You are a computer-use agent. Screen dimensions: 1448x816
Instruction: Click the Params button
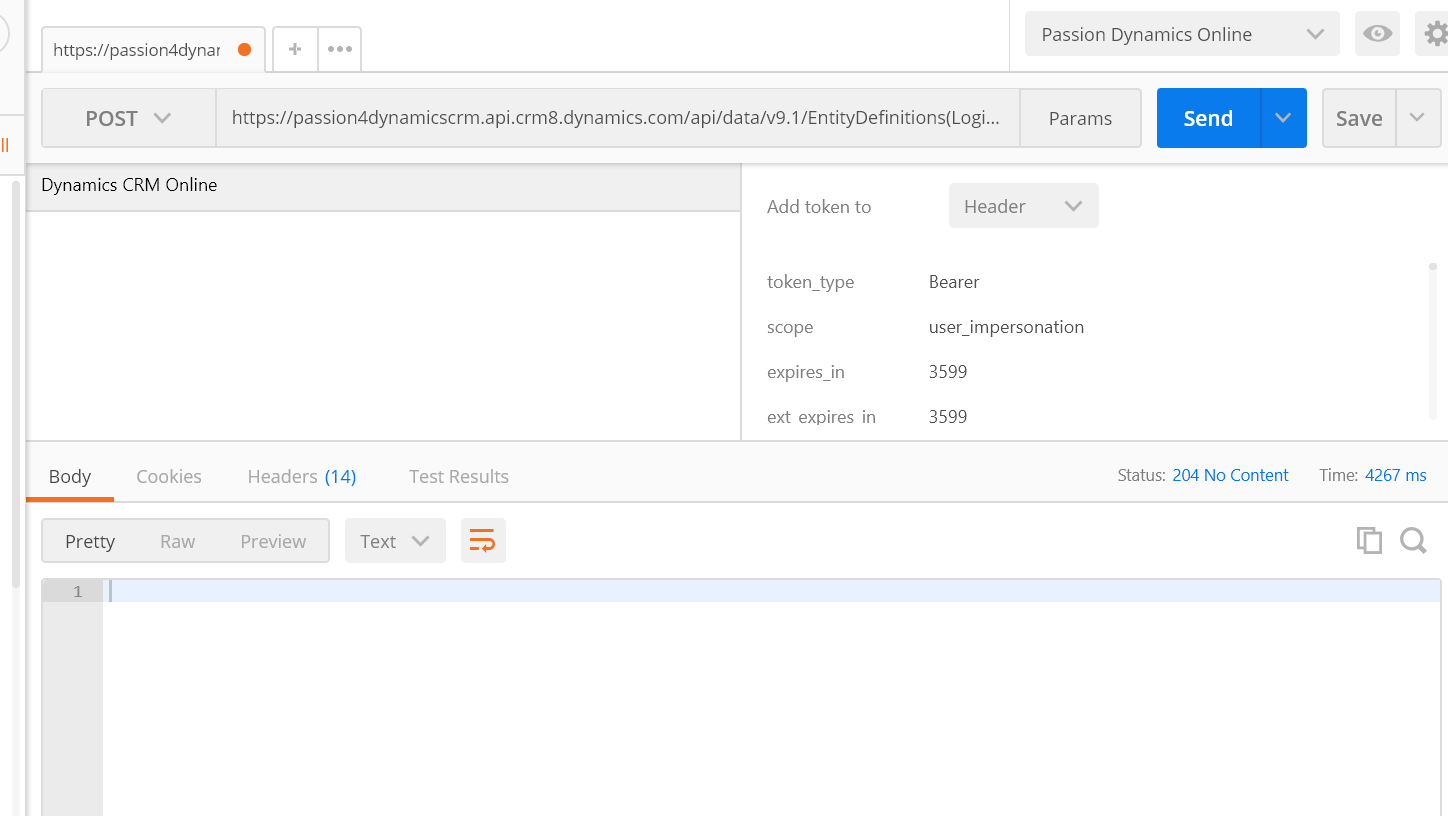tap(1080, 118)
